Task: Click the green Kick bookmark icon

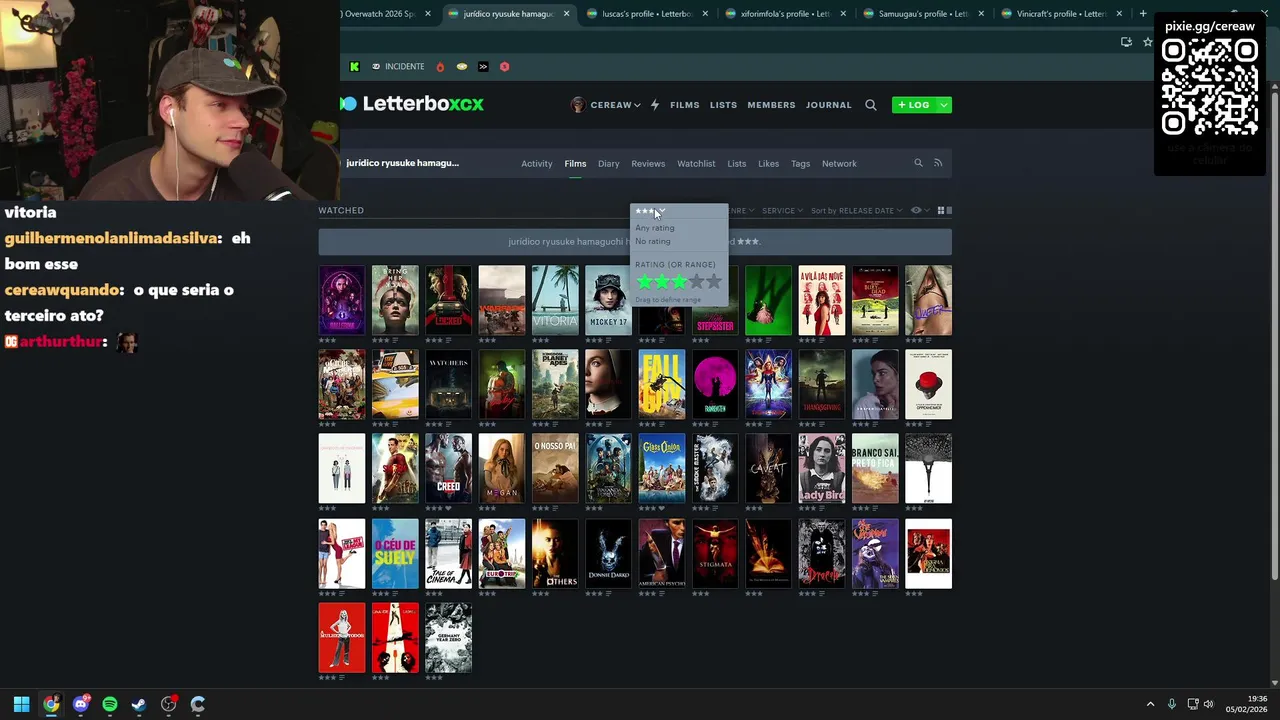Action: click(354, 67)
